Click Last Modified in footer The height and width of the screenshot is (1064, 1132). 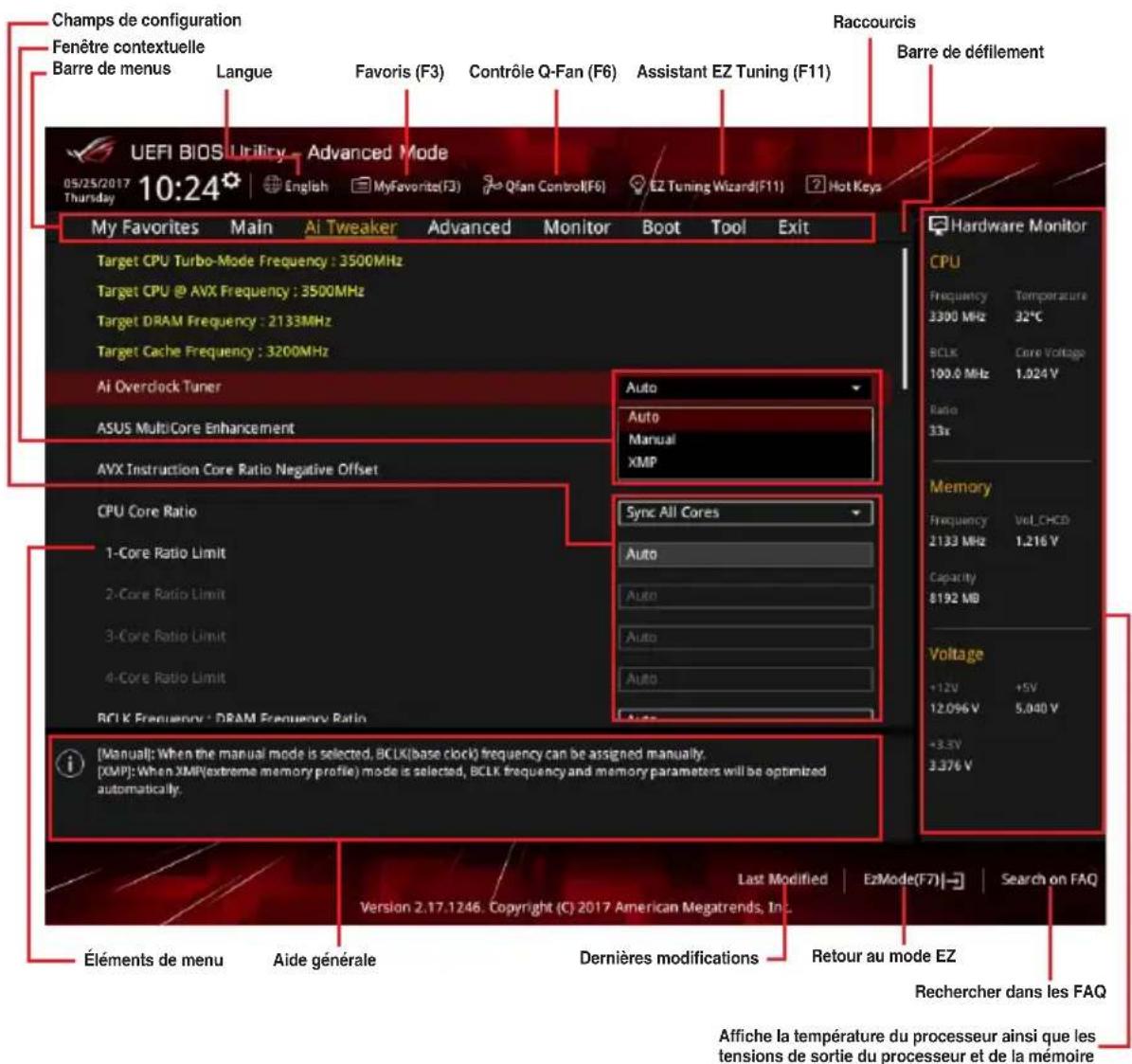click(782, 879)
